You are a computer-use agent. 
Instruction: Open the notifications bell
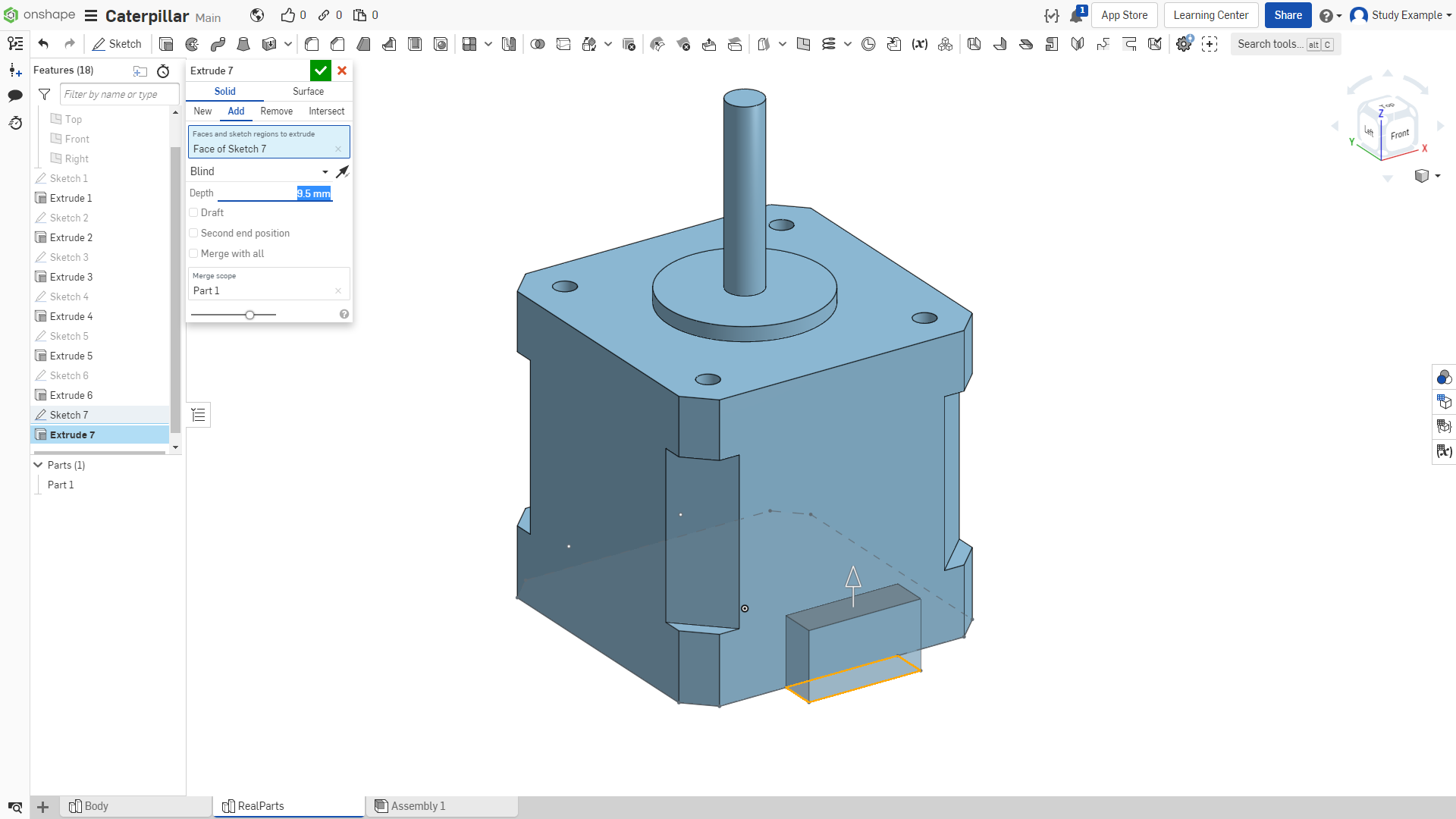coord(1077,15)
